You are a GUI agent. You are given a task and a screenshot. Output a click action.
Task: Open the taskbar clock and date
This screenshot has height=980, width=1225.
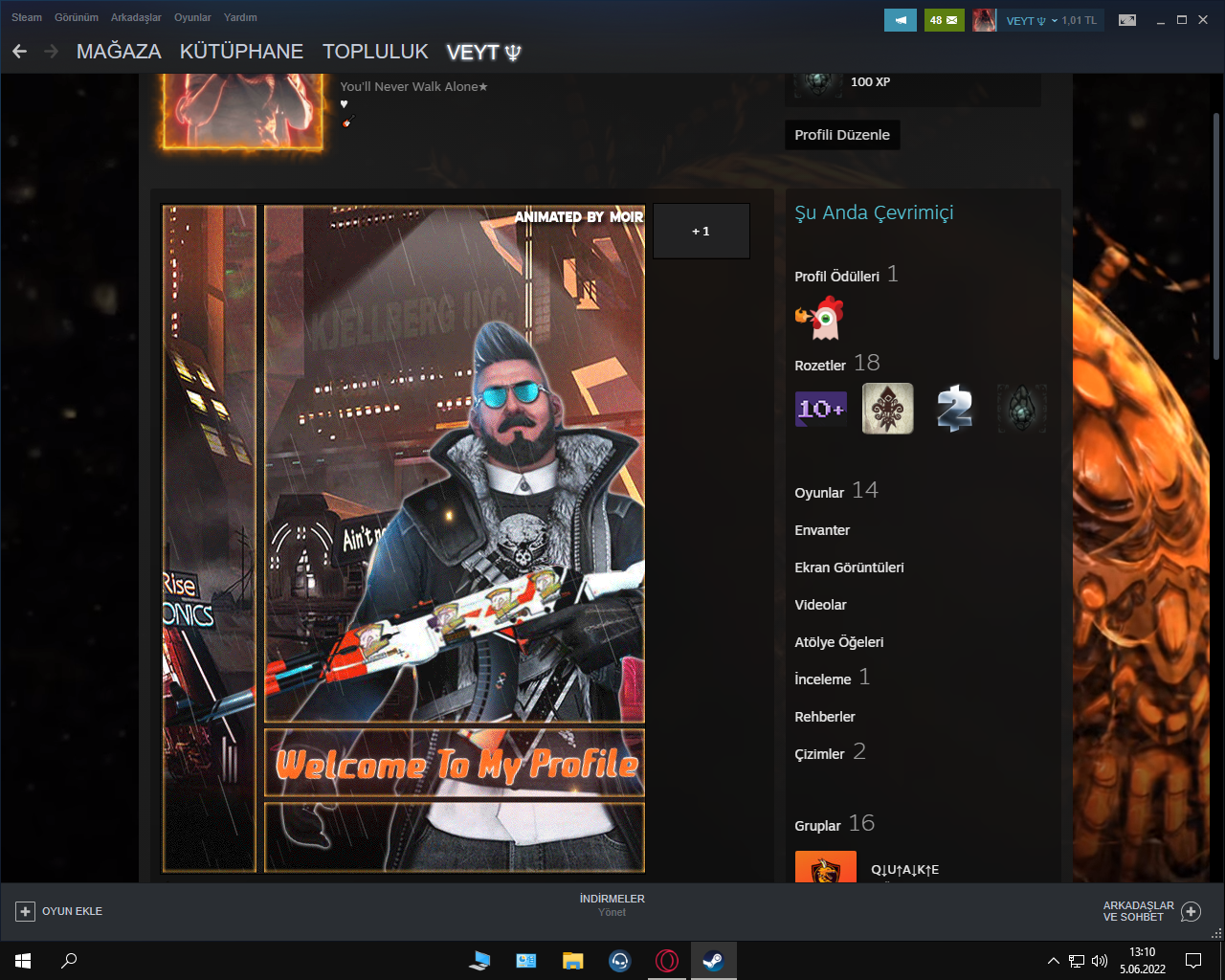click(1143, 961)
